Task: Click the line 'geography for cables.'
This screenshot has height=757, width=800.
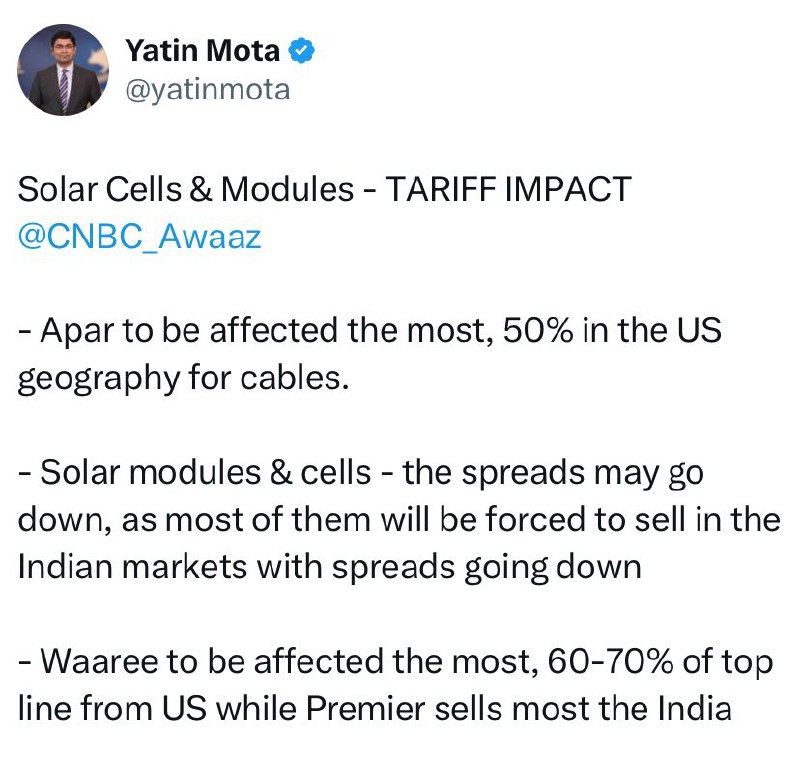Action: pos(184,378)
